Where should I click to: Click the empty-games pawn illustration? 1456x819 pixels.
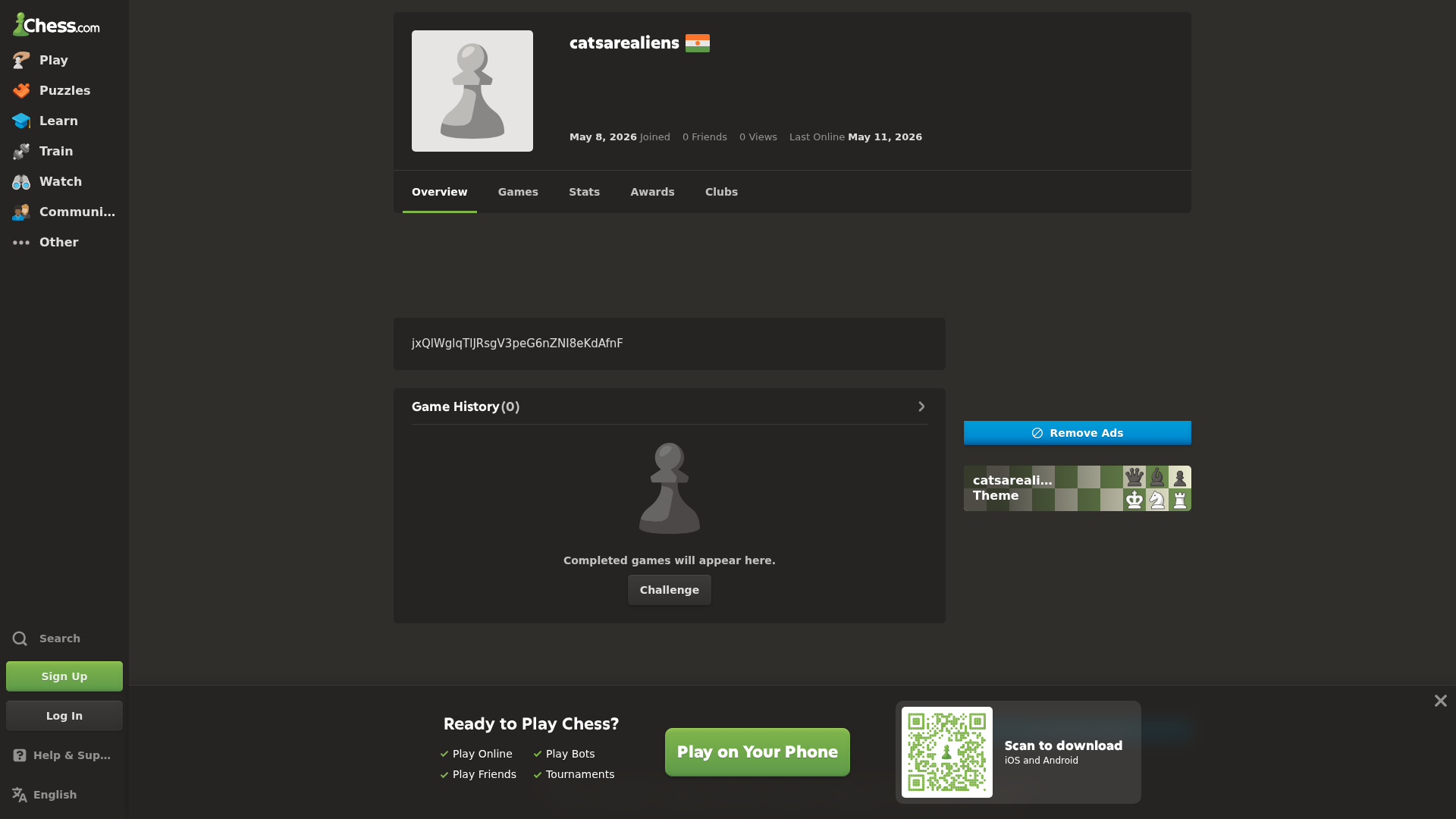point(670,488)
